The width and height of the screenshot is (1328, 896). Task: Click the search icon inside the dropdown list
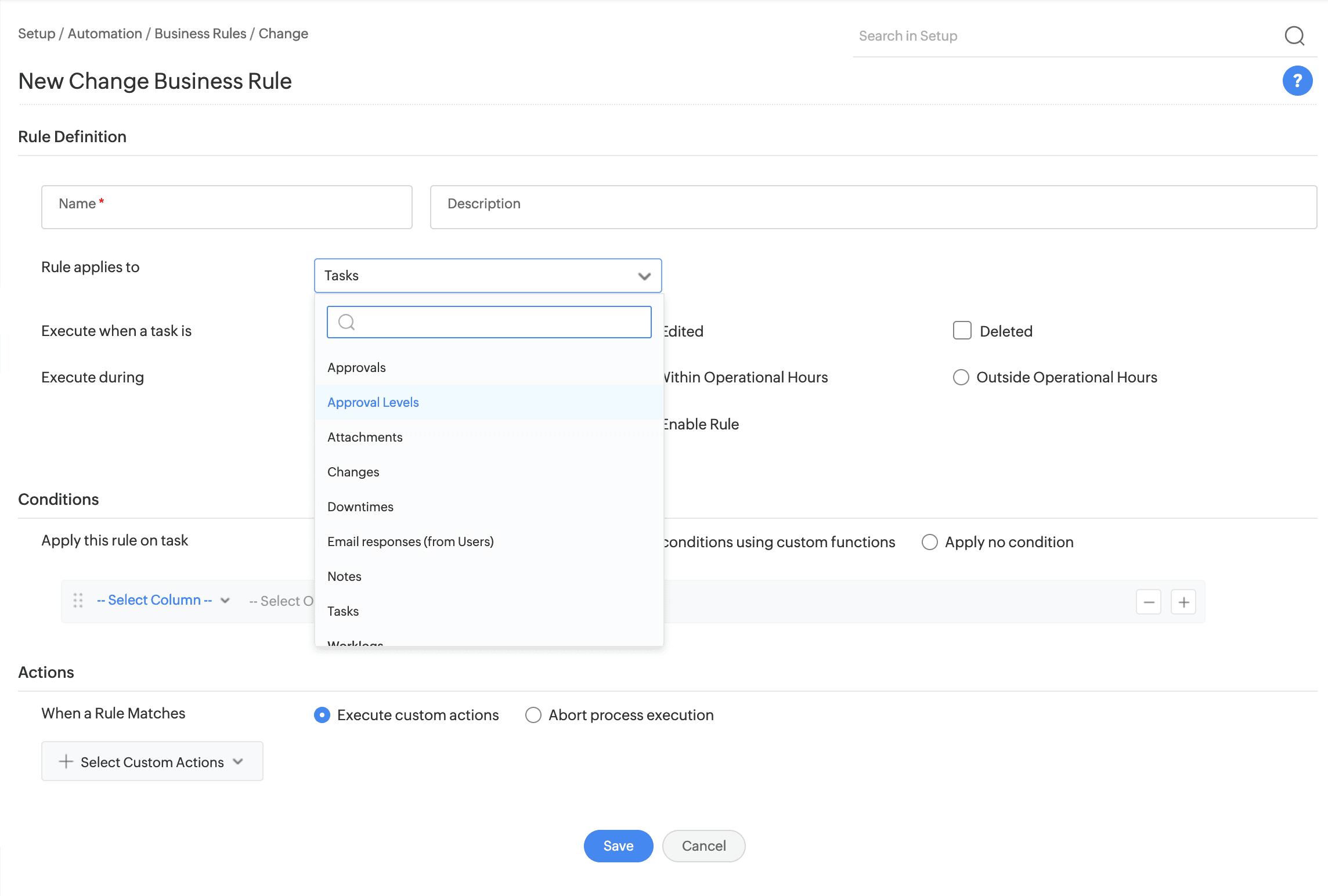point(347,322)
